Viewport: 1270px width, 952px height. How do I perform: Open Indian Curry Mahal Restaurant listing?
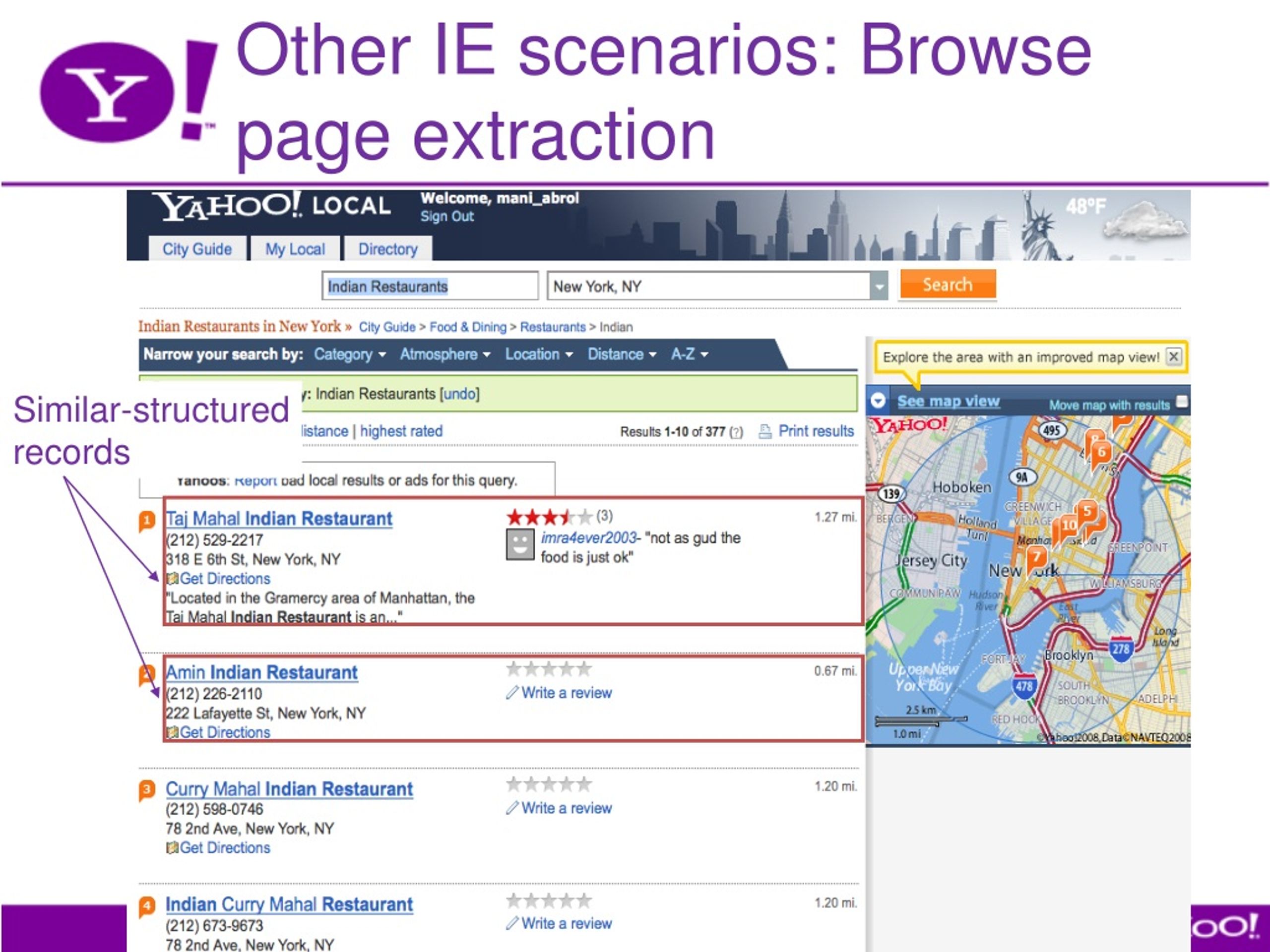coord(289,904)
